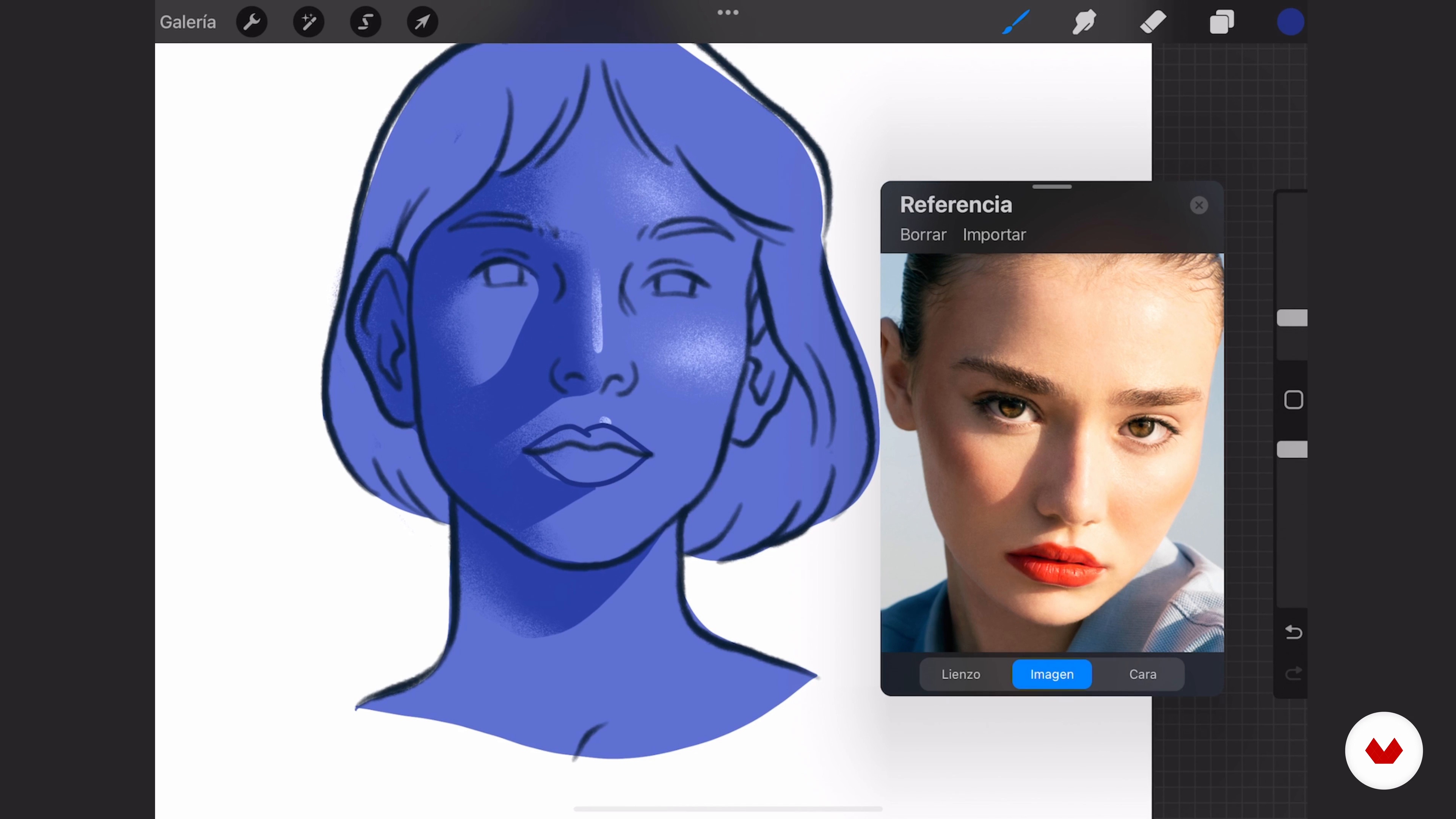Tap the brush size slider handle
The image size is (1456, 819).
pyautogui.click(x=1293, y=318)
